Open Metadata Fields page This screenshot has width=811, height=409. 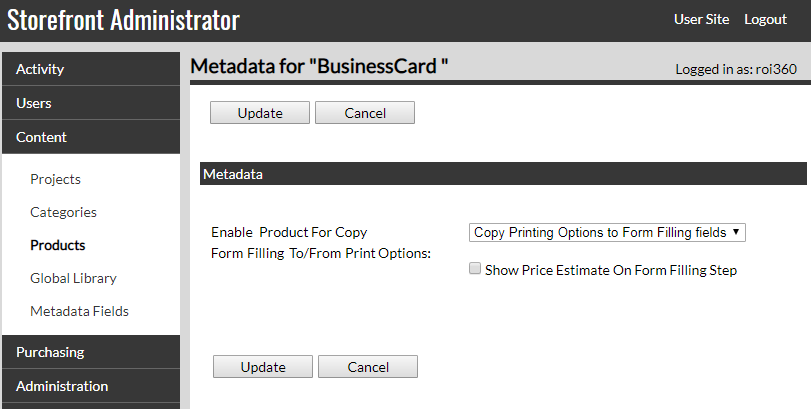[x=79, y=311]
